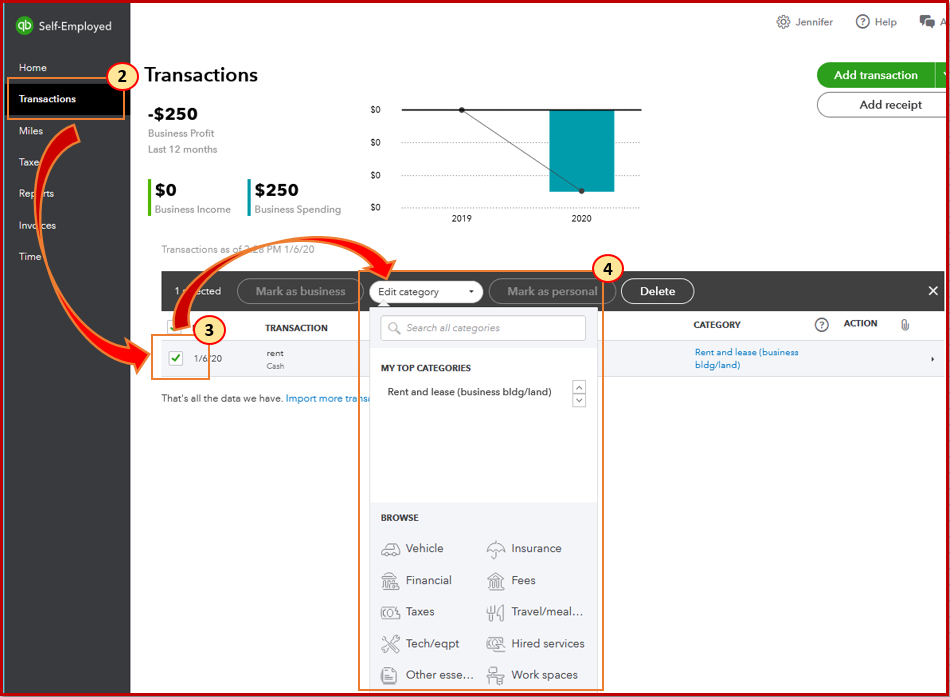
Task: Click the Search all categories field
Action: click(x=482, y=328)
